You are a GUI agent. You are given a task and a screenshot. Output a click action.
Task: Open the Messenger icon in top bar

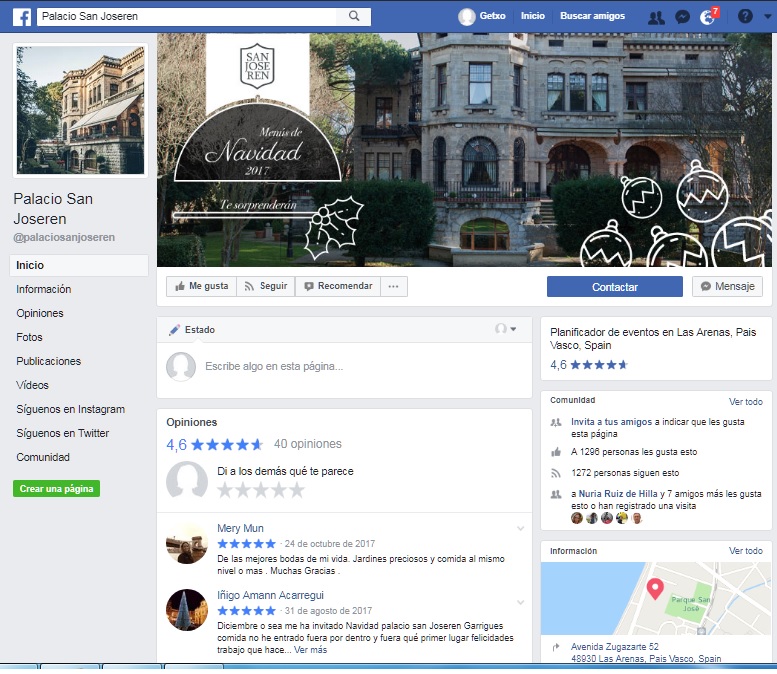point(682,17)
